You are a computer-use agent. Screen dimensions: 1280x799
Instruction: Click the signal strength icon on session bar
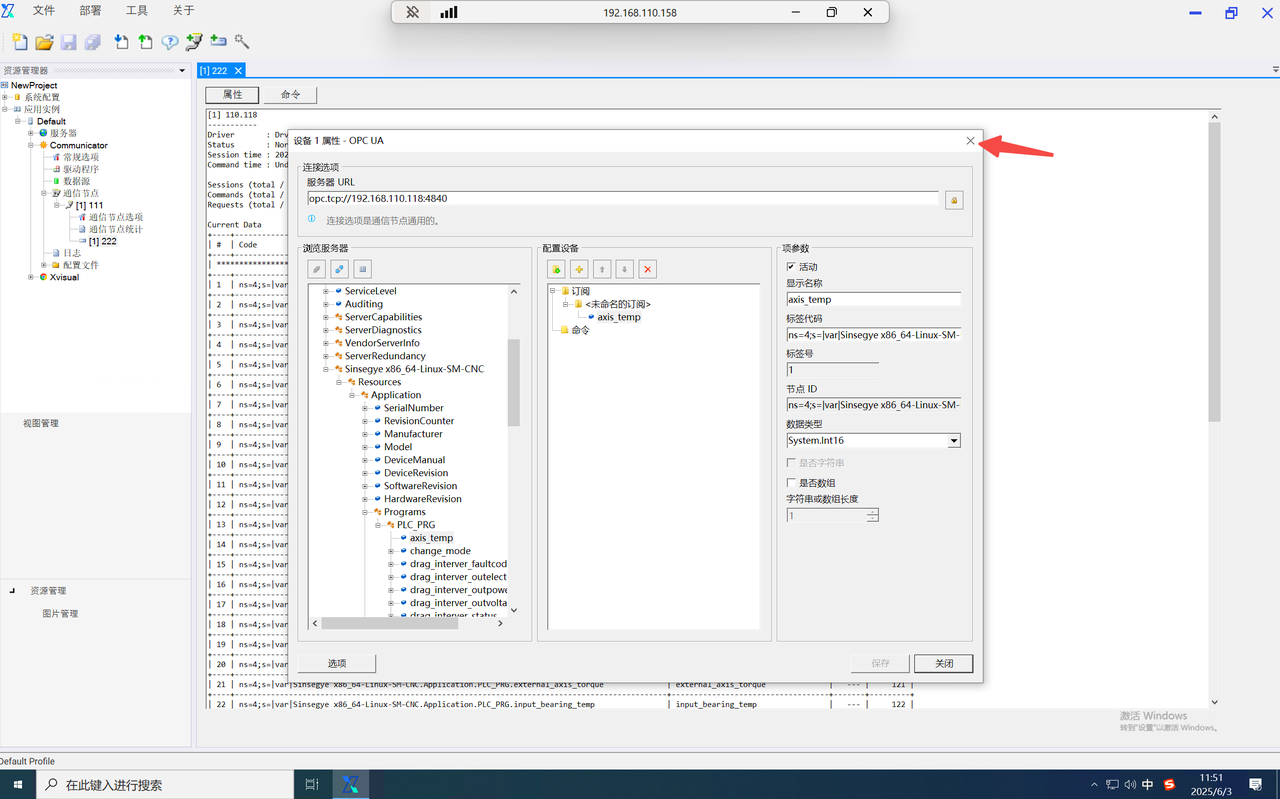(449, 12)
